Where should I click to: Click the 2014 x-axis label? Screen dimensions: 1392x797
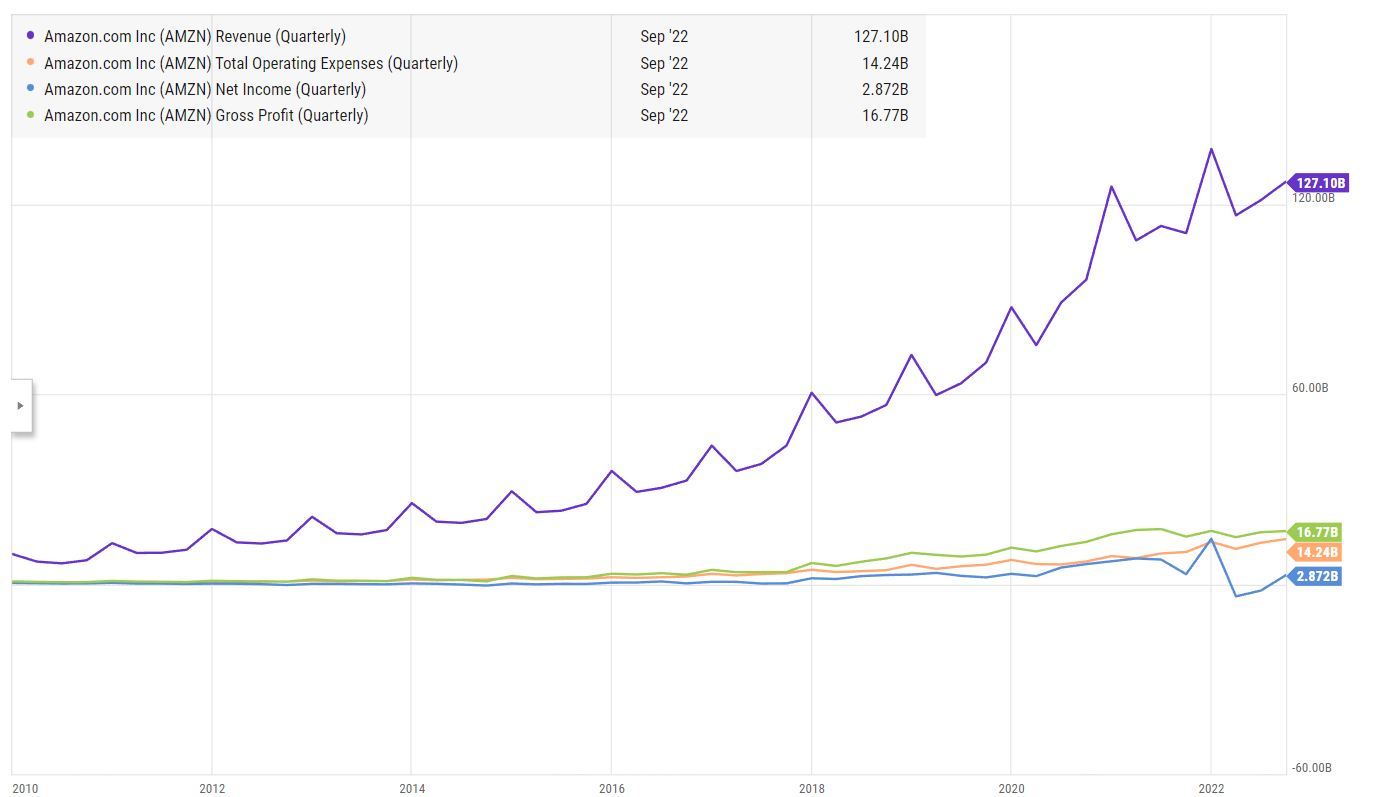tap(411, 788)
